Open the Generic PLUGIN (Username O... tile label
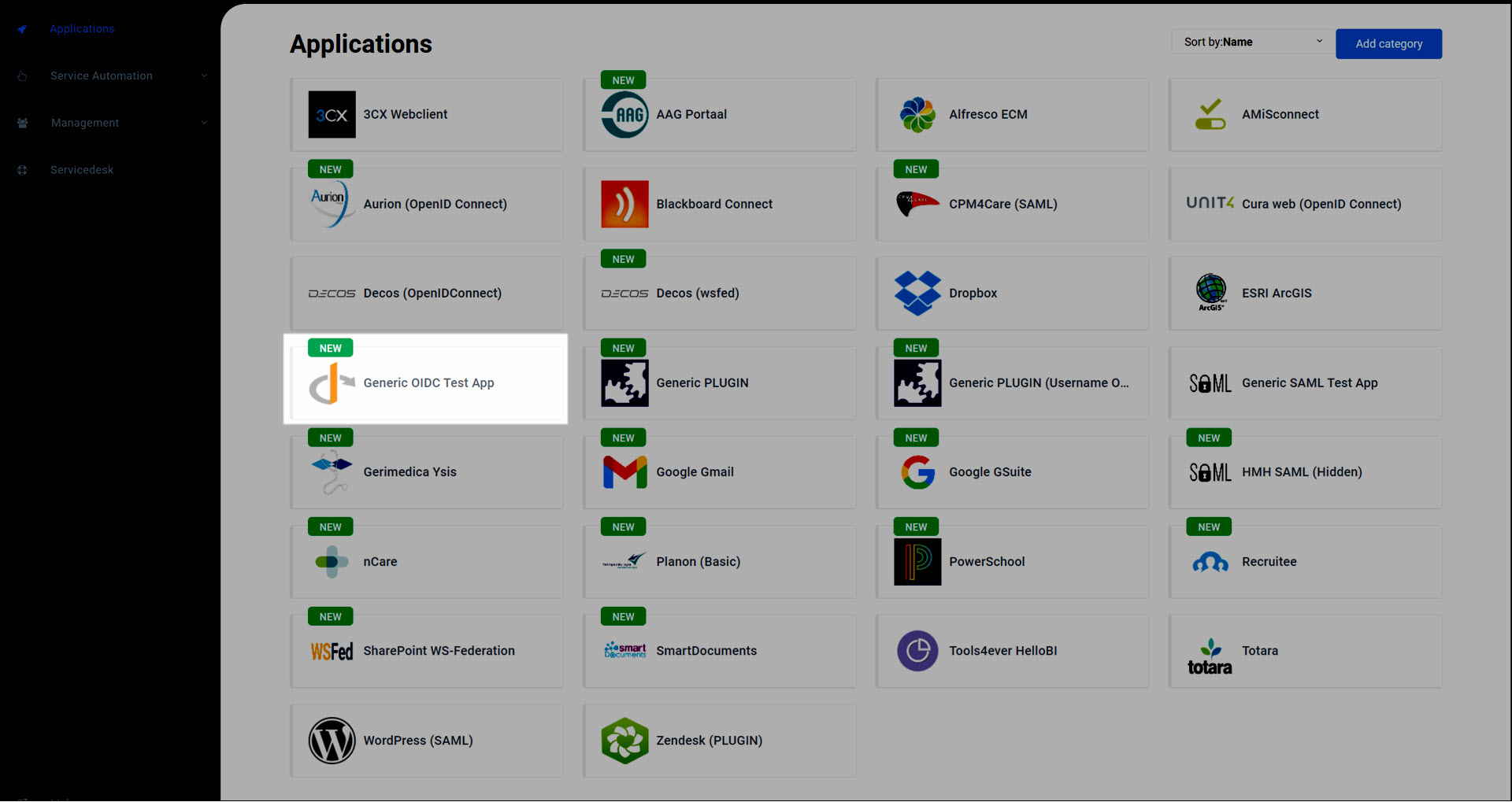The image size is (1512, 802). 1039,383
